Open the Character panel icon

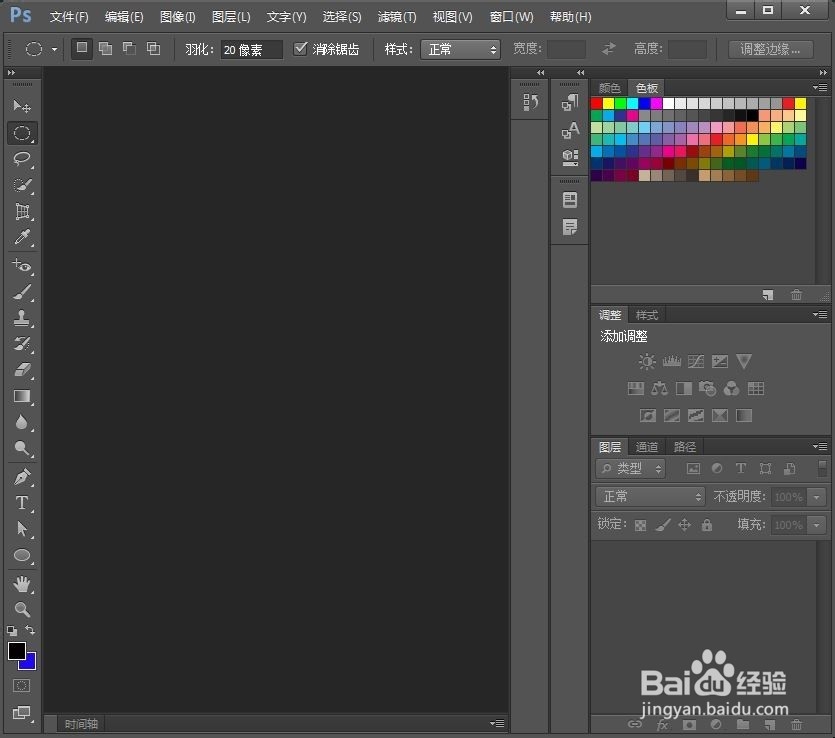click(570, 130)
